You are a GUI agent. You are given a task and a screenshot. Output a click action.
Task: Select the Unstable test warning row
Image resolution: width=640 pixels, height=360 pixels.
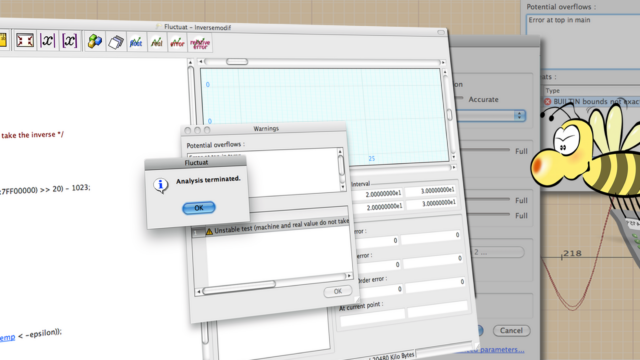pos(271,227)
